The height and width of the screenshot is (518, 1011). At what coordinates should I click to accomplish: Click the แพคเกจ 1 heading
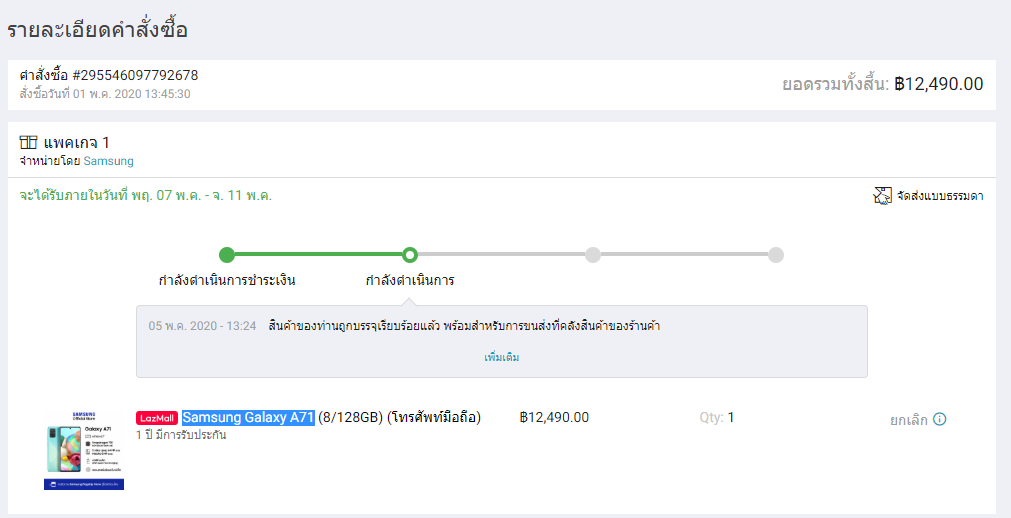76,143
